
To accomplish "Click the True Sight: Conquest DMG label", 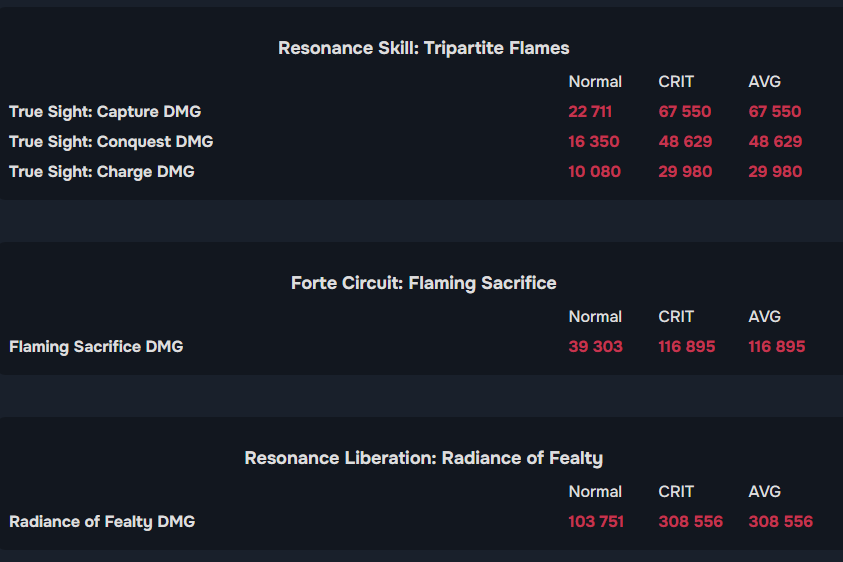I will pos(111,142).
